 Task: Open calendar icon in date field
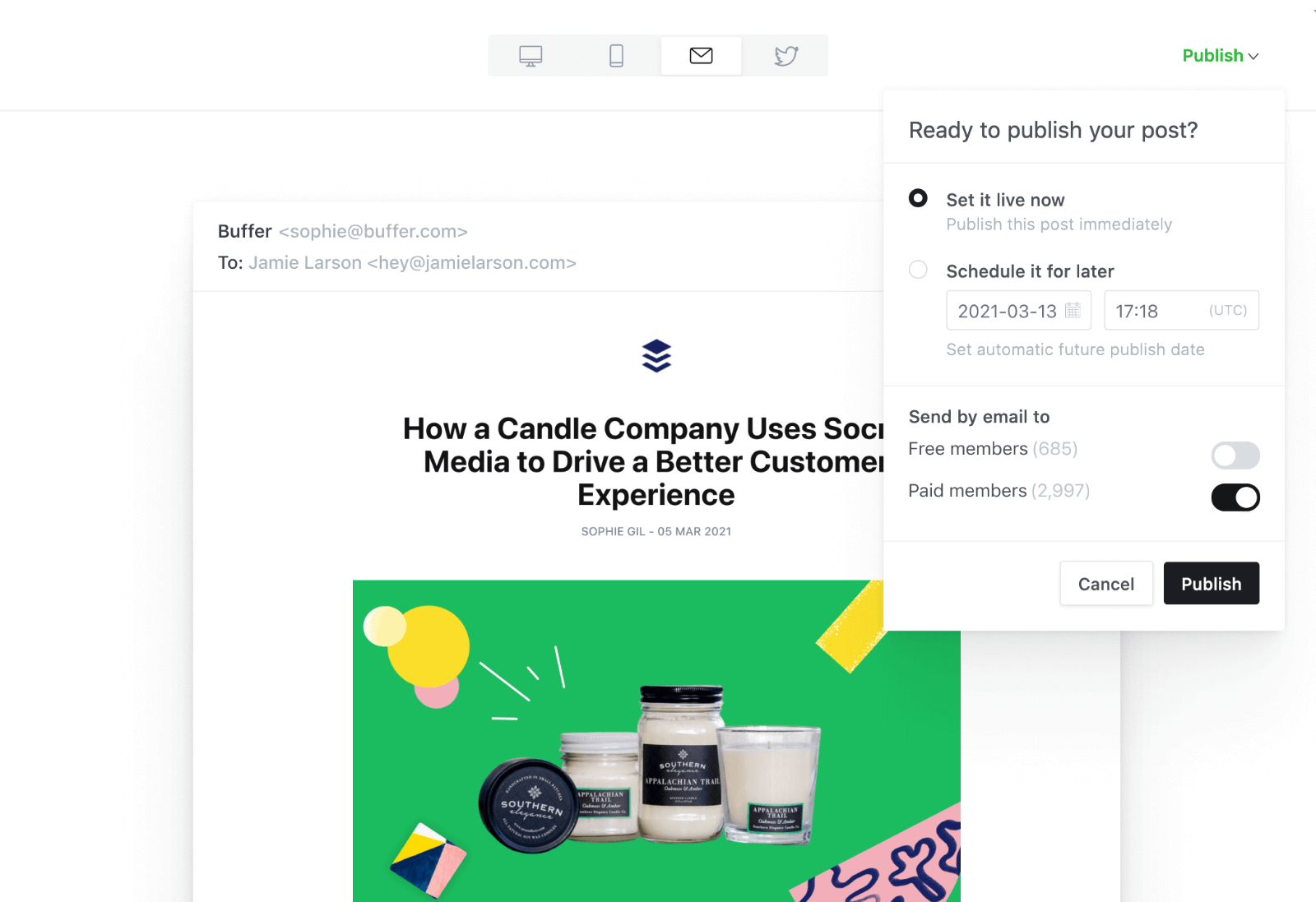[1073, 311]
